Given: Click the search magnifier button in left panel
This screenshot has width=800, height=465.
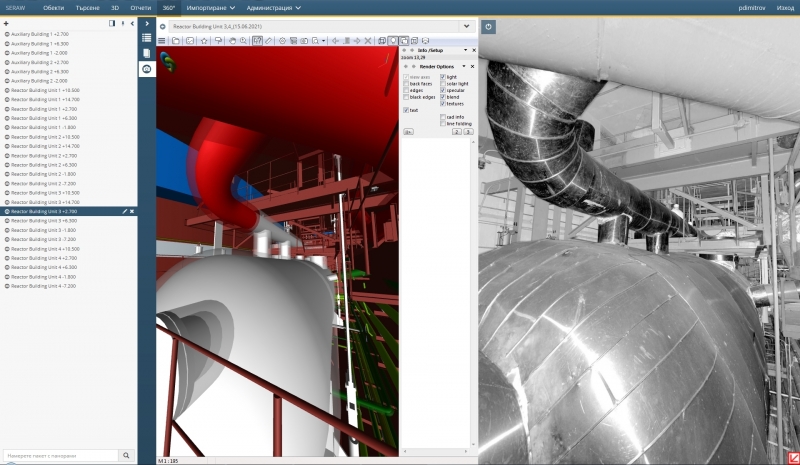Looking at the screenshot, I should (127, 455).
